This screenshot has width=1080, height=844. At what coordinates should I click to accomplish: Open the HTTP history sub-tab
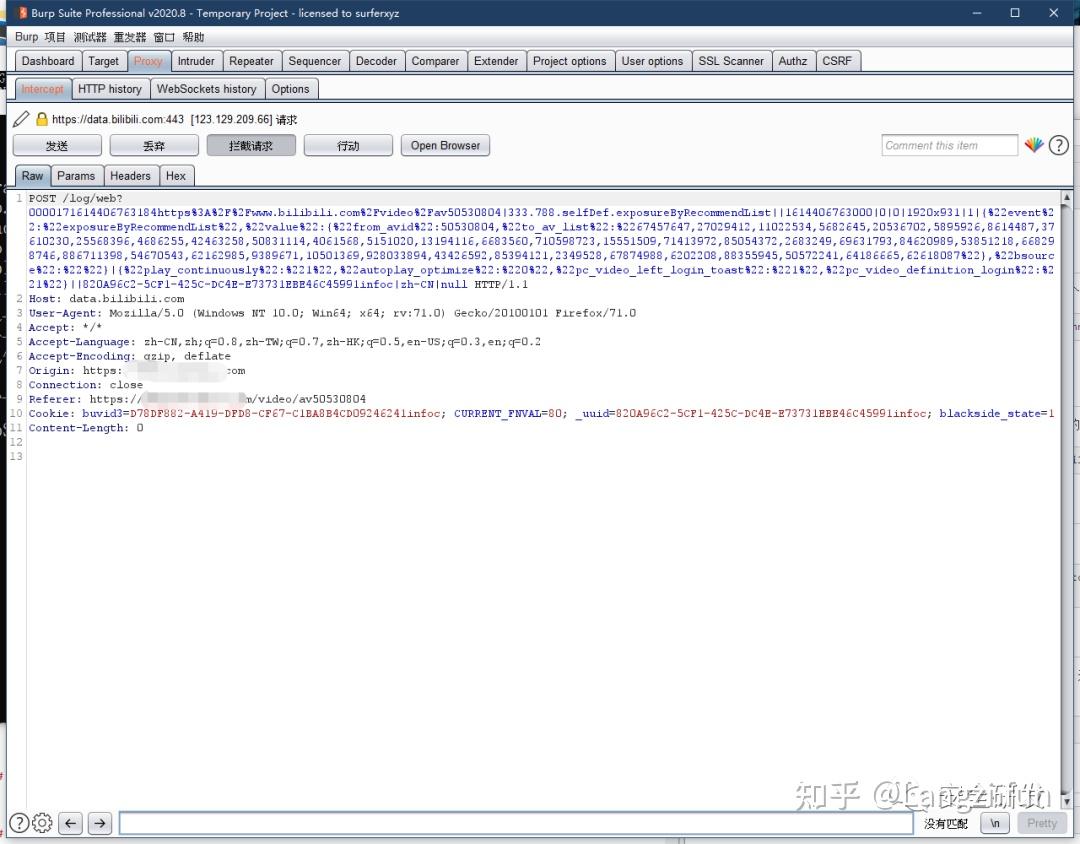[x=110, y=89]
